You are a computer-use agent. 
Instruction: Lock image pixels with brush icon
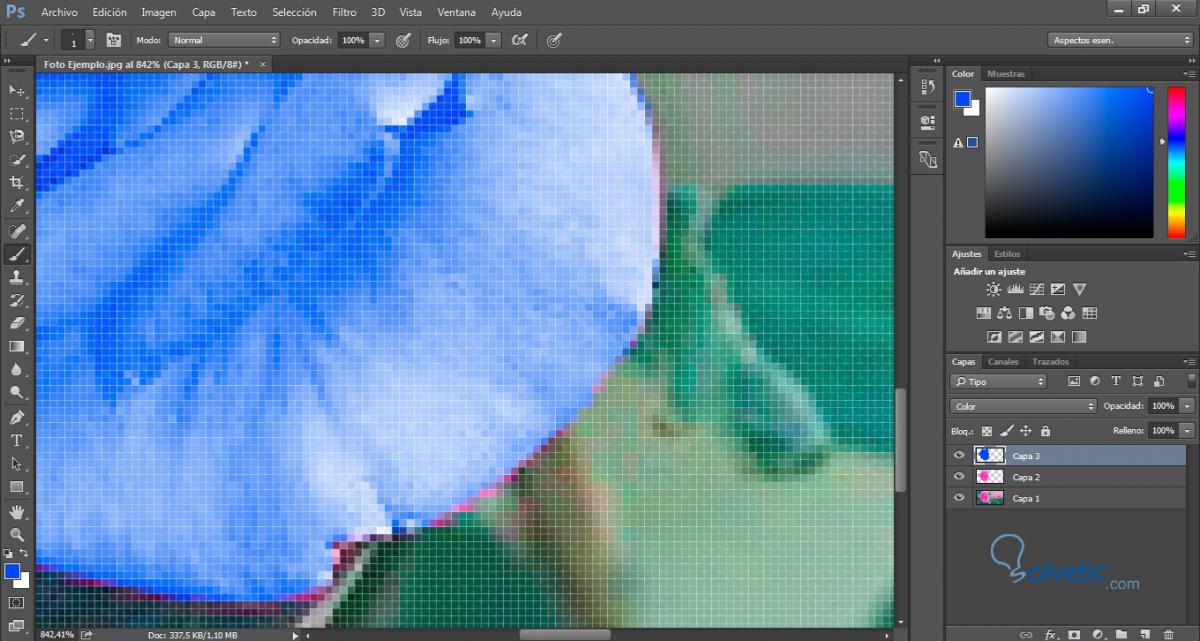pyautogui.click(x=1006, y=431)
